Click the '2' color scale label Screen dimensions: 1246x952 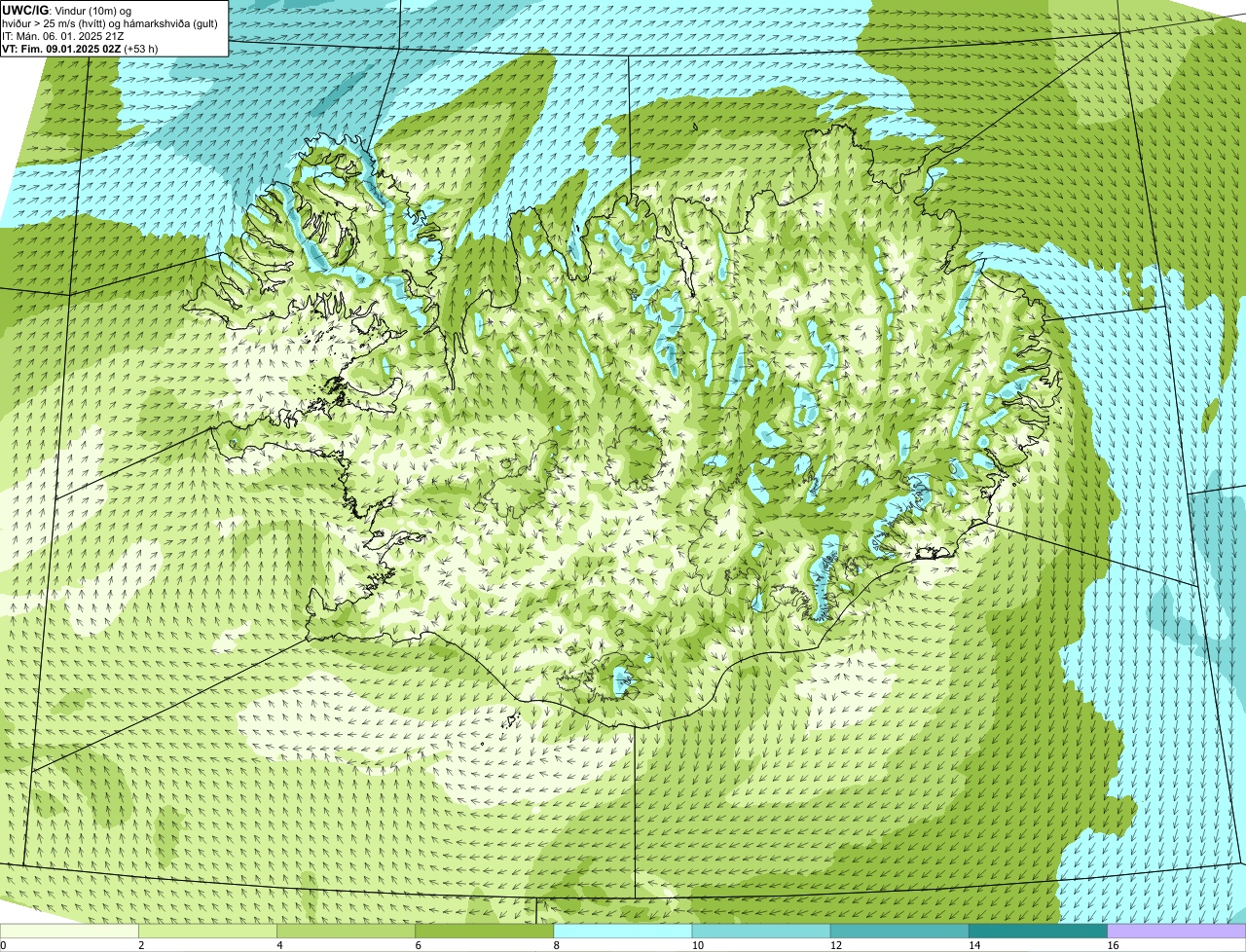[x=141, y=945]
